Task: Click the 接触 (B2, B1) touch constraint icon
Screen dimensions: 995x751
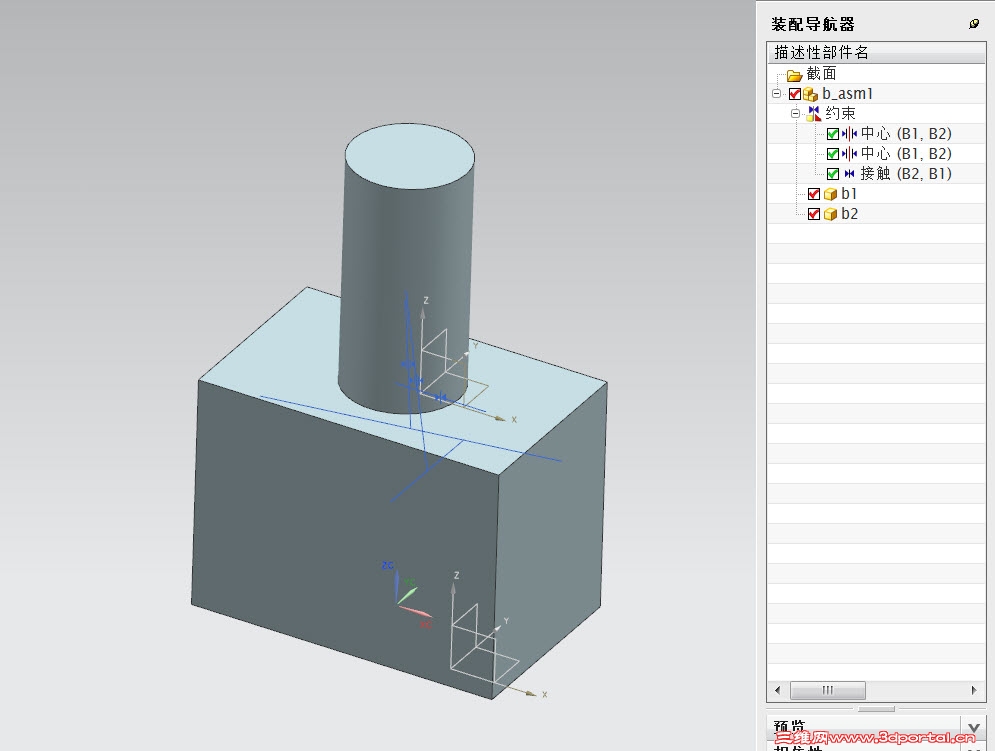Action: (x=849, y=174)
